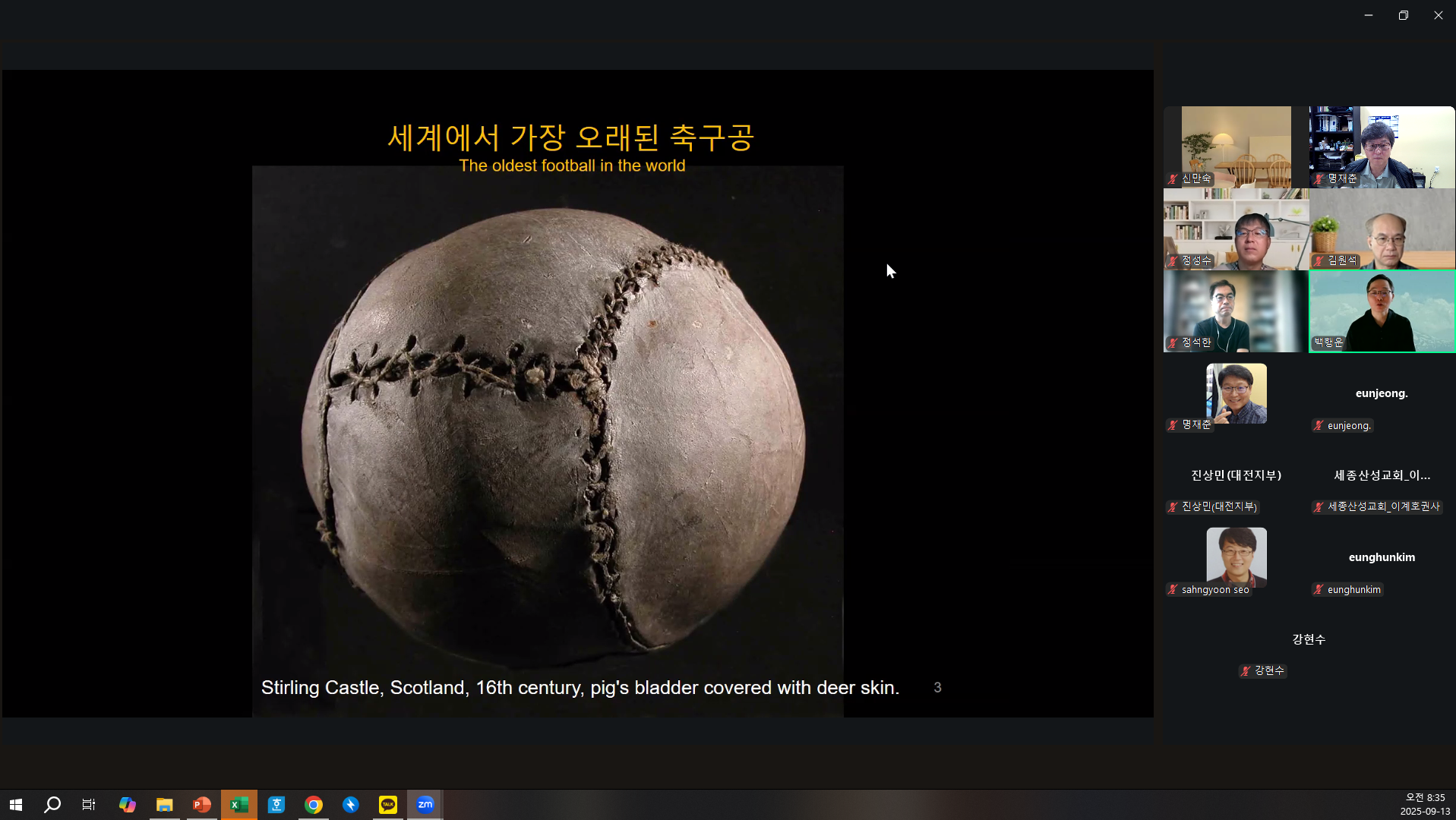Select 백행운's highlighted video tile
This screenshot has width=1456, height=820.
[1381, 311]
